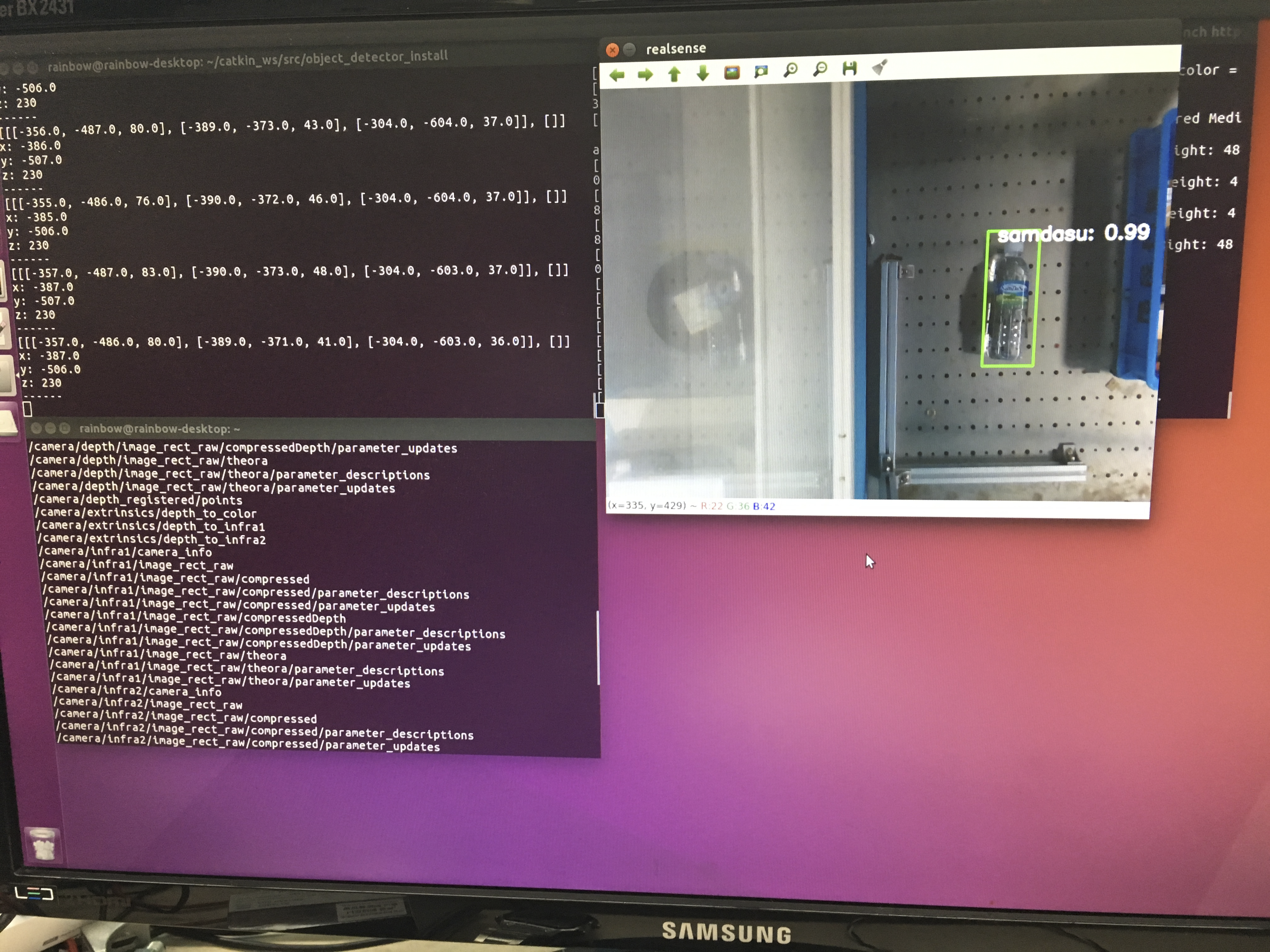Maximize the rainbow-desktop: ~ terminal window

[x=64, y=428]
